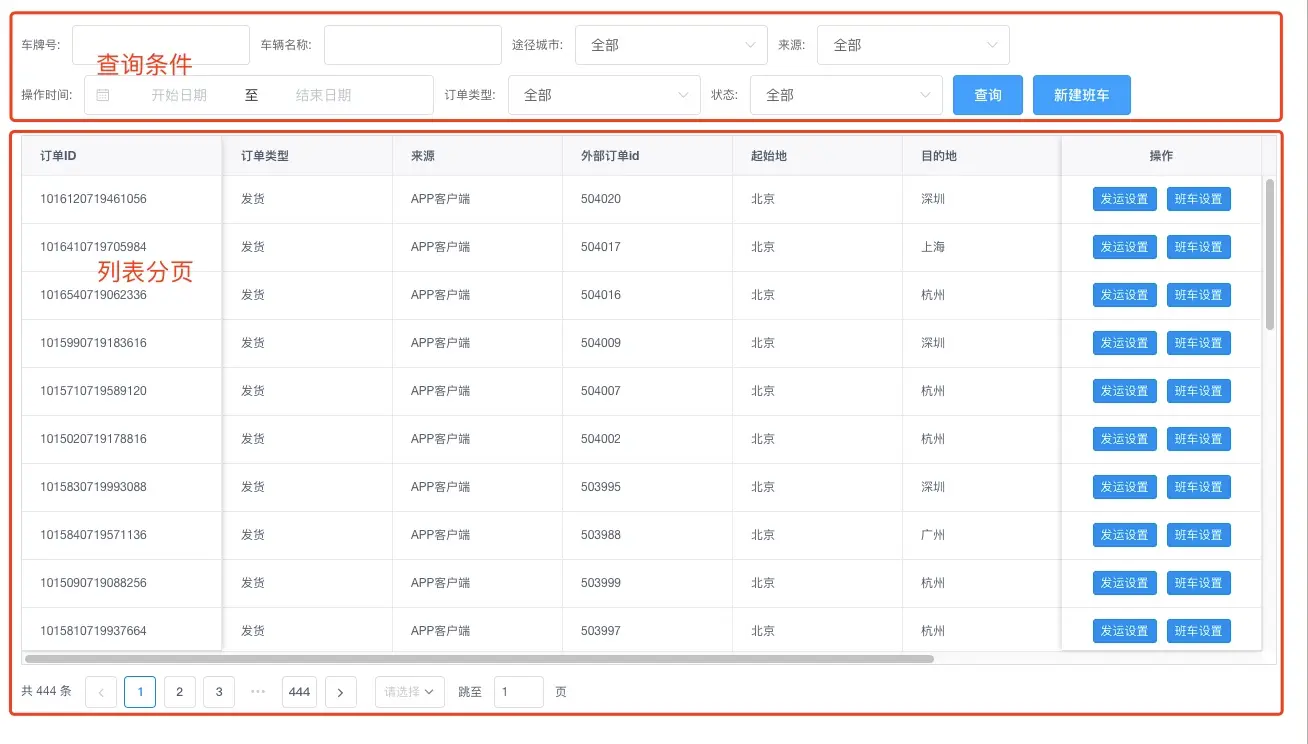The width and height of the screenshot is (1308, 744).
Task: Click the 跳至 page number input
Action: coord(519,692)
